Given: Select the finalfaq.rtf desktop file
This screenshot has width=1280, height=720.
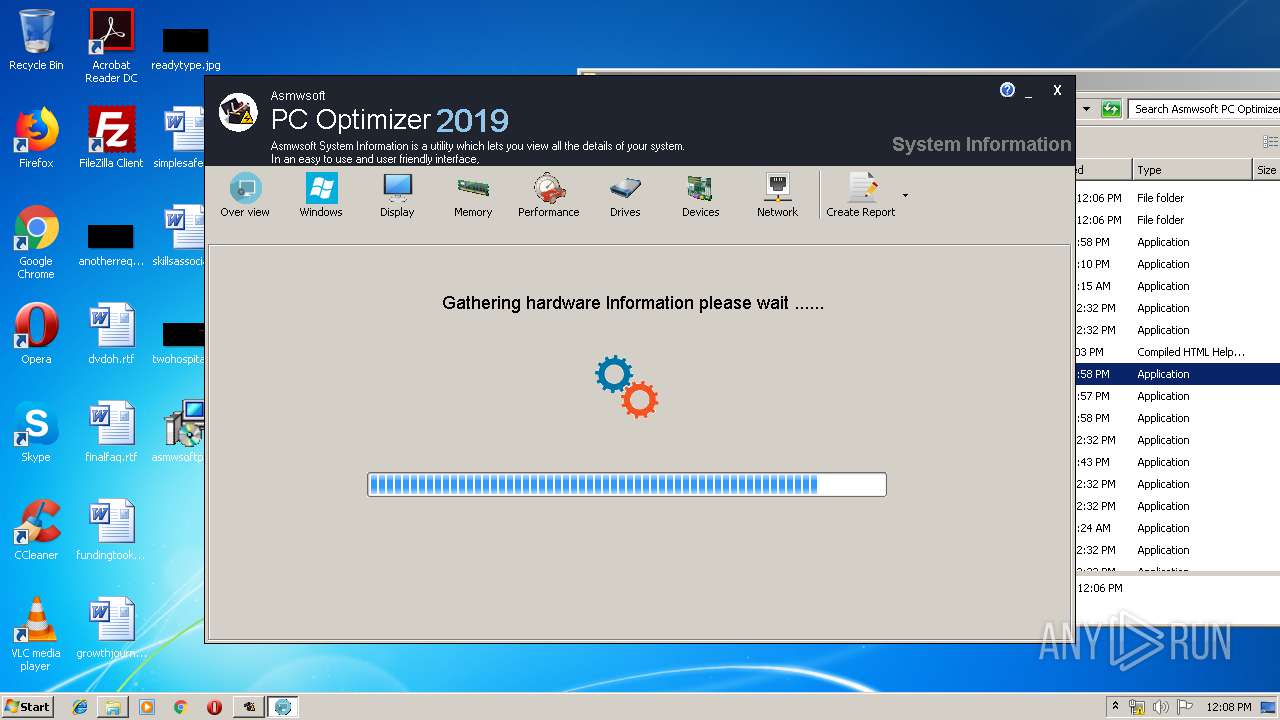Looking at the screenshot, I should (111, 432).
